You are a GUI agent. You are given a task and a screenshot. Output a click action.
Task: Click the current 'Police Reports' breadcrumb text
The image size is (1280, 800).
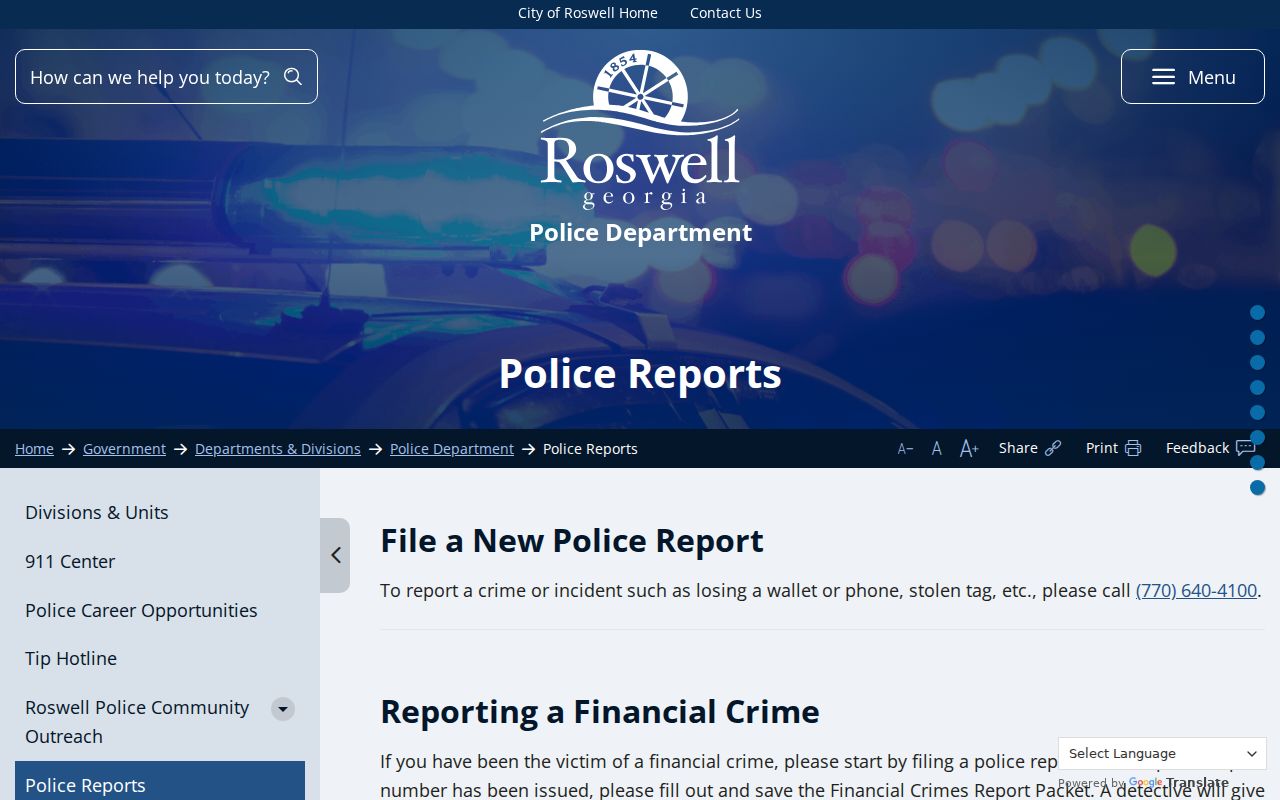click(x=590, y=449)
